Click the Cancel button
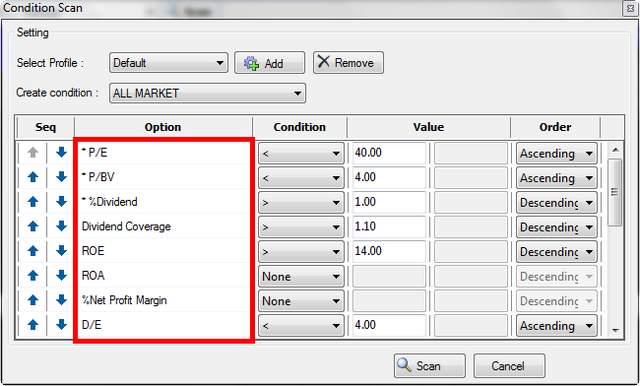 pos(509,366)
